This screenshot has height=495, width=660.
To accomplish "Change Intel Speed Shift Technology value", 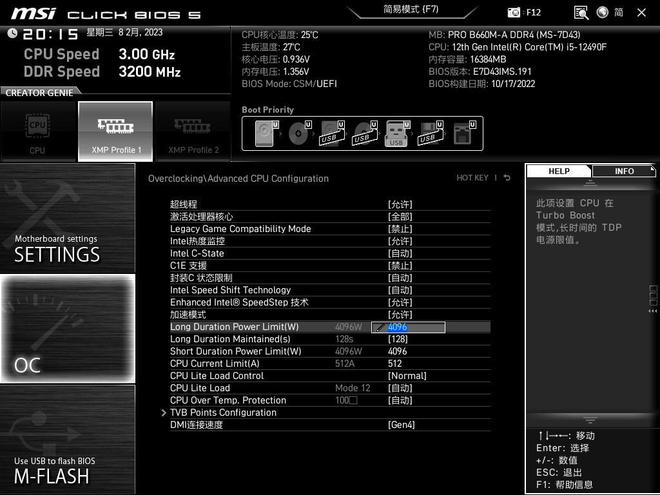I will pyautogui.click(x=400, y=290).
